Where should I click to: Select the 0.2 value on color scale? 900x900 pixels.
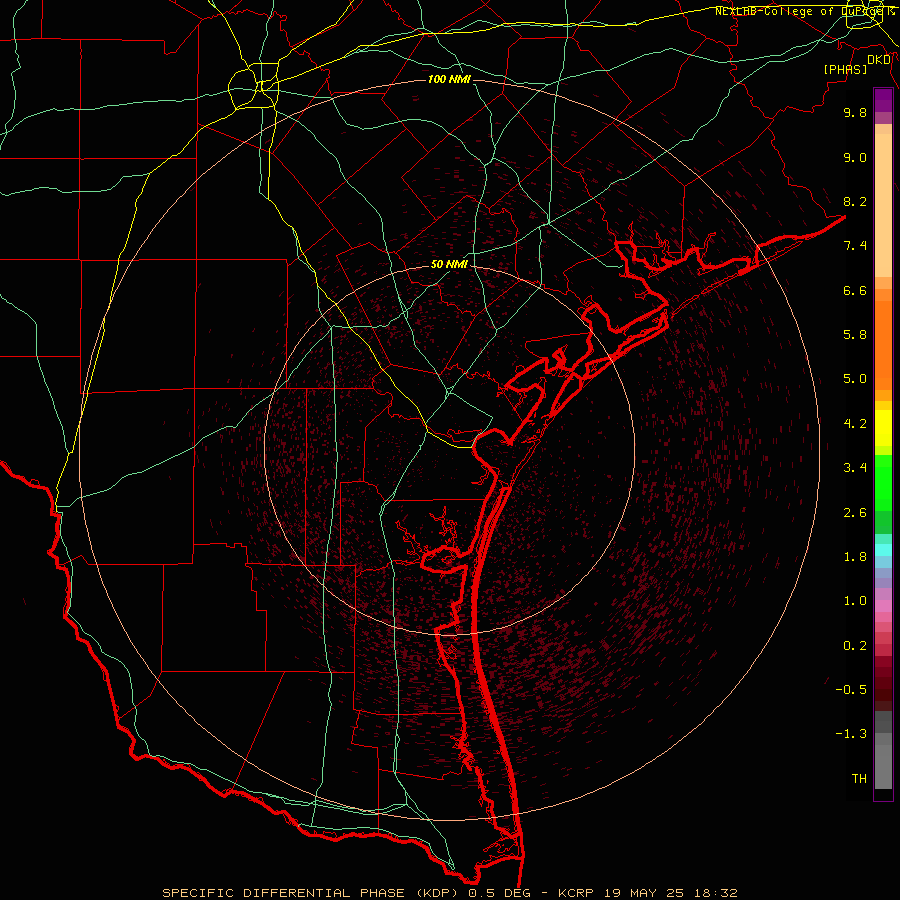tap(855, 646)
